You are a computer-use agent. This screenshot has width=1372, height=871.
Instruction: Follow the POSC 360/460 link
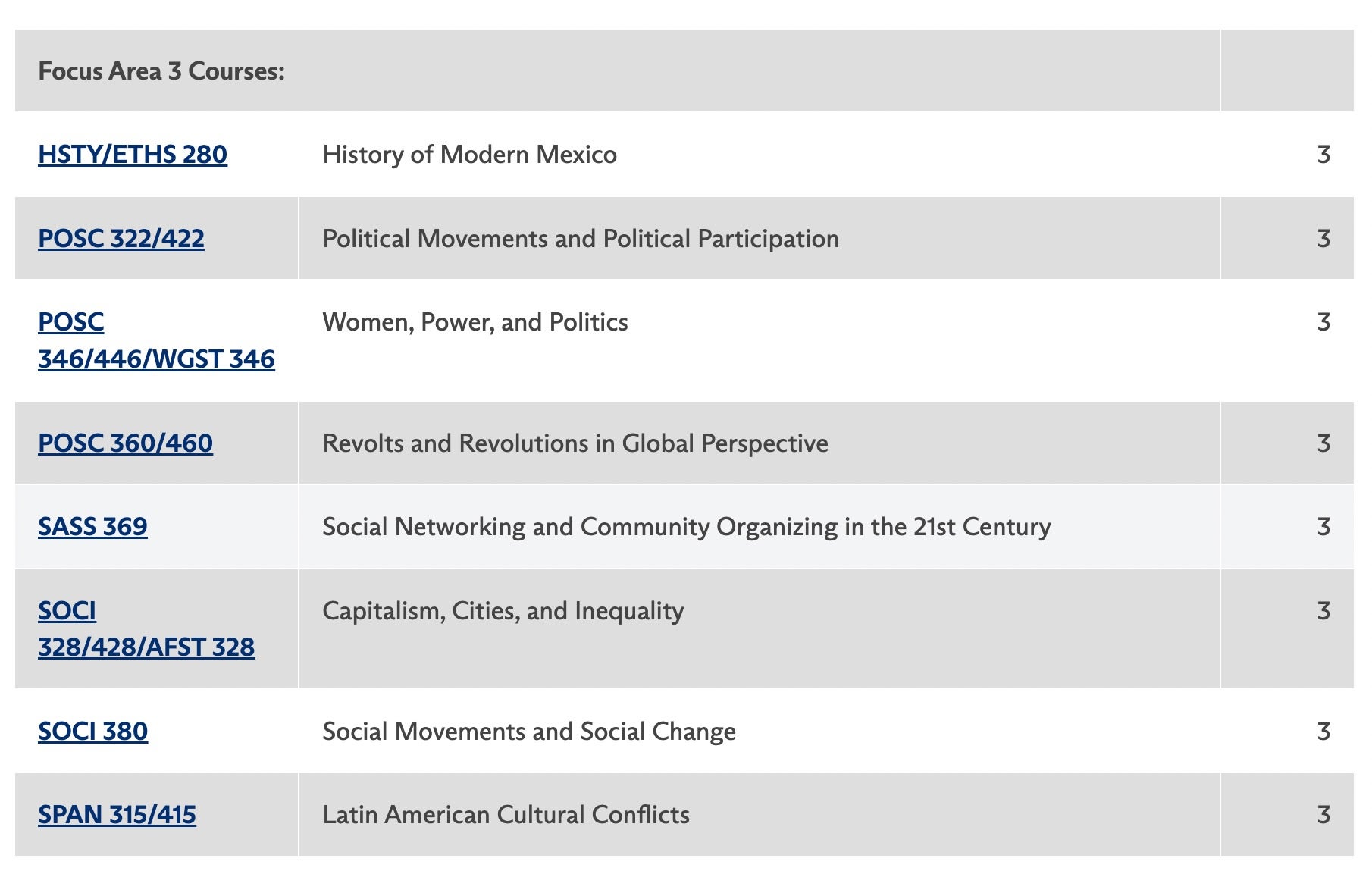[125, 443]
